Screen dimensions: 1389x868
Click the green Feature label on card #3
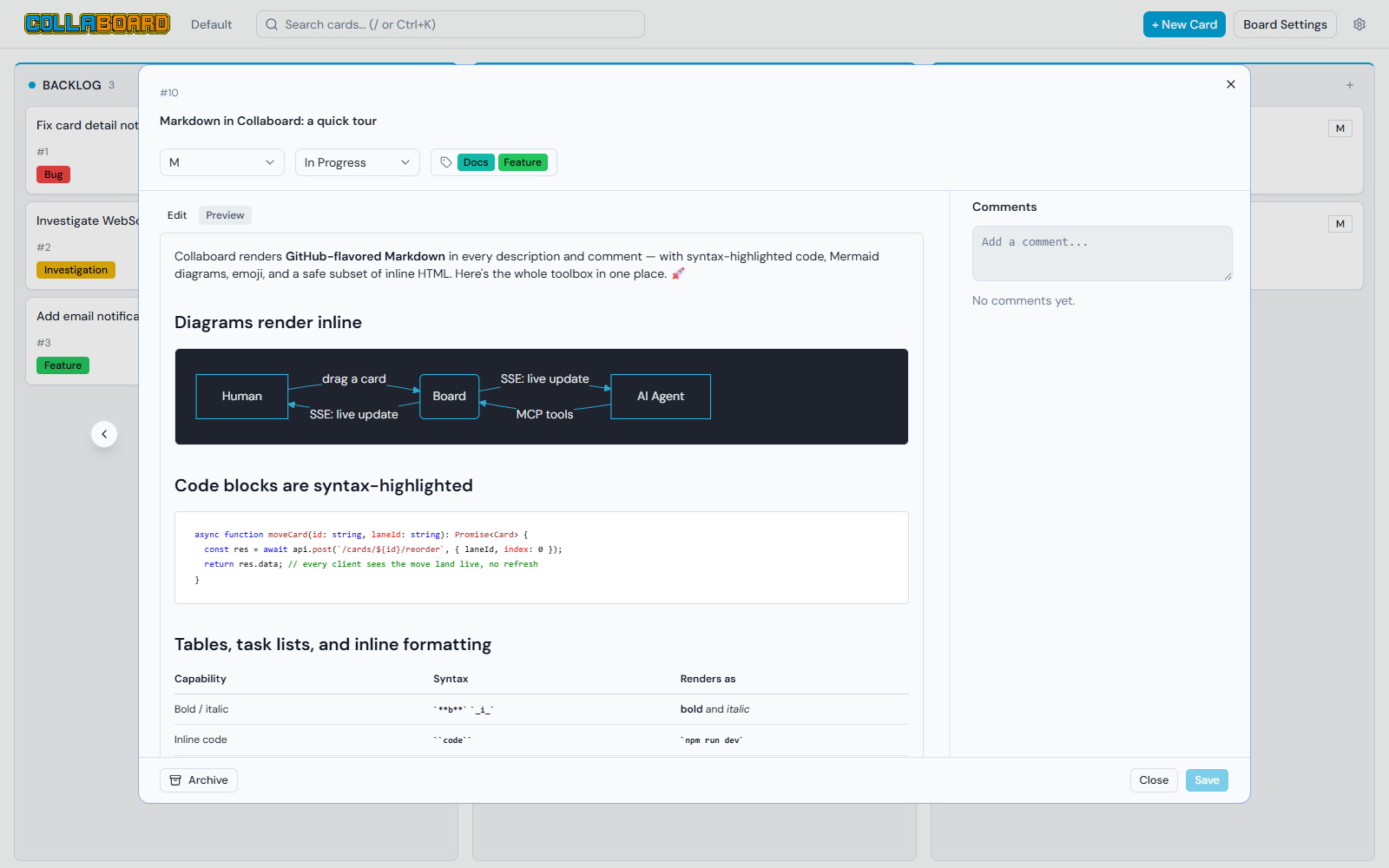coord(63,365)
